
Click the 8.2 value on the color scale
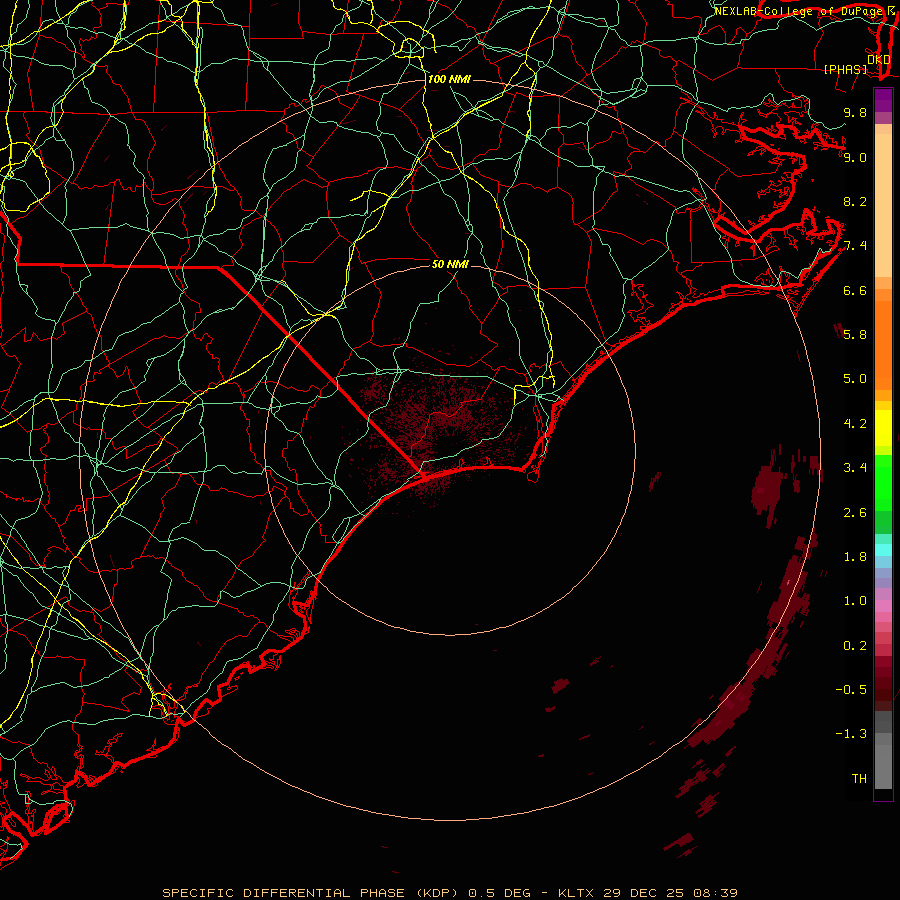(855, 201)
